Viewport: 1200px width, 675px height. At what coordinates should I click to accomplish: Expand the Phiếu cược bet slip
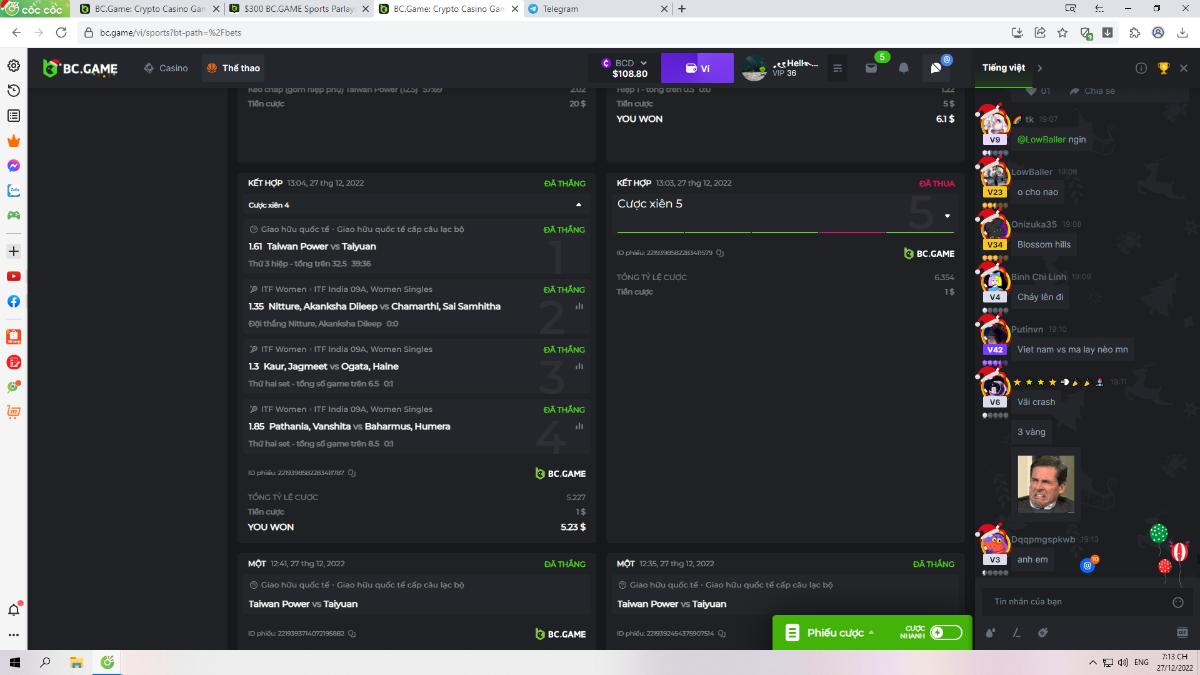pyautogui.click(x=834, y=632)
